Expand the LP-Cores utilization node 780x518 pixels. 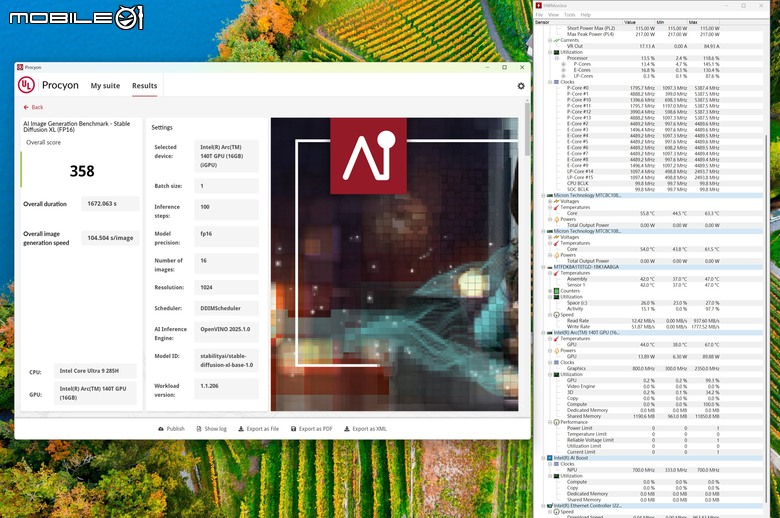coord(563,76)
